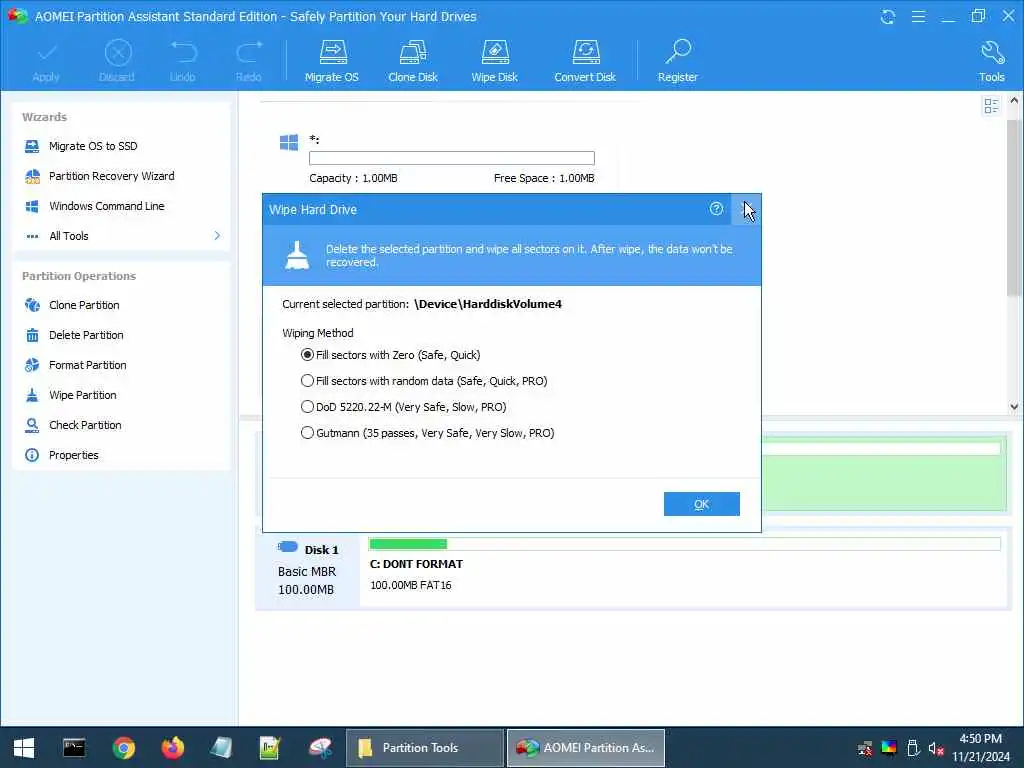Click the capacity bar of the * partition
This screenshot has height=768, width=1024.
pos(451,158)
